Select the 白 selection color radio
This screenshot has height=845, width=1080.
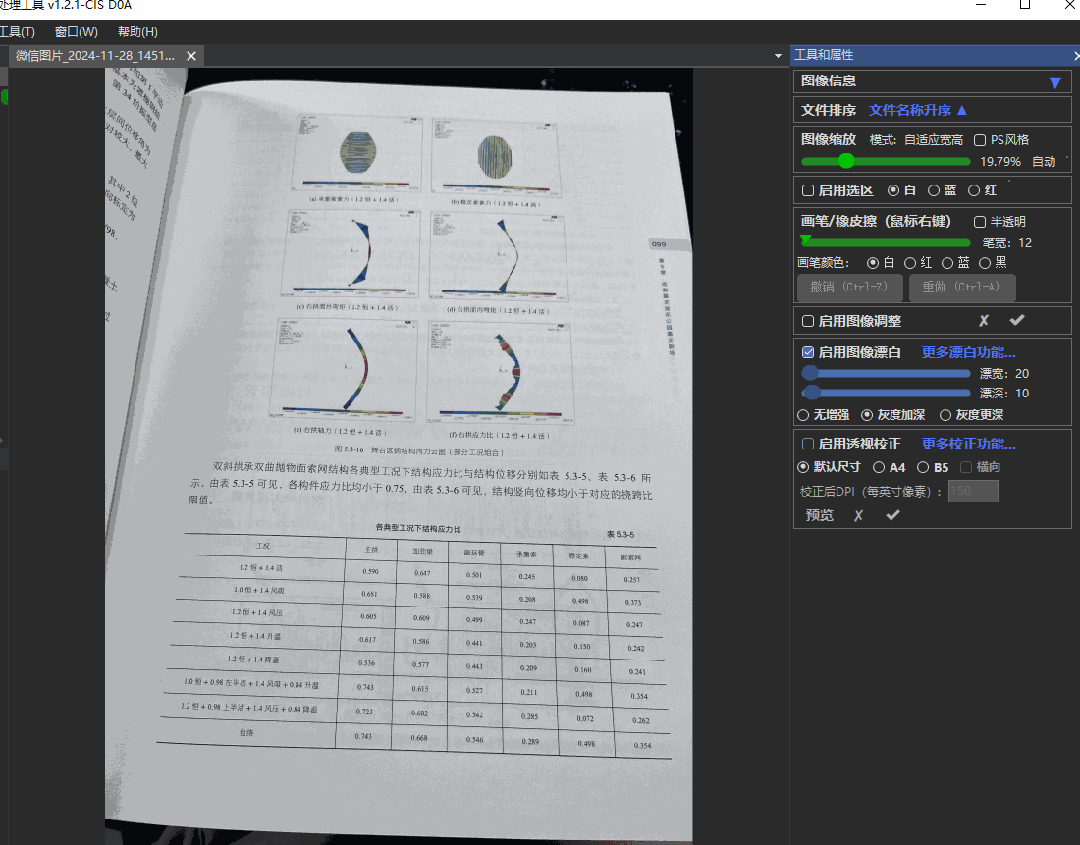893,190
